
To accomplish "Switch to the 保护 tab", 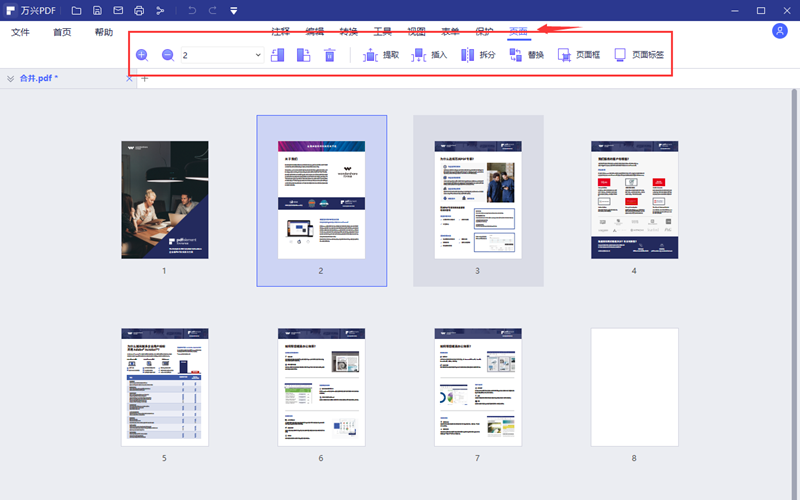I will [x=484, y=32].
